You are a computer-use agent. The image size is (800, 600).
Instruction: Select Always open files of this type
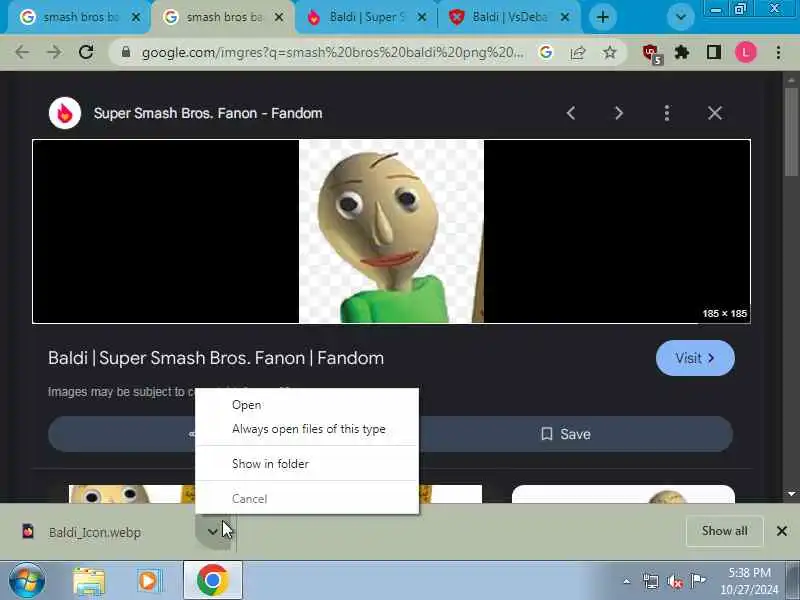tap(307, 429)
